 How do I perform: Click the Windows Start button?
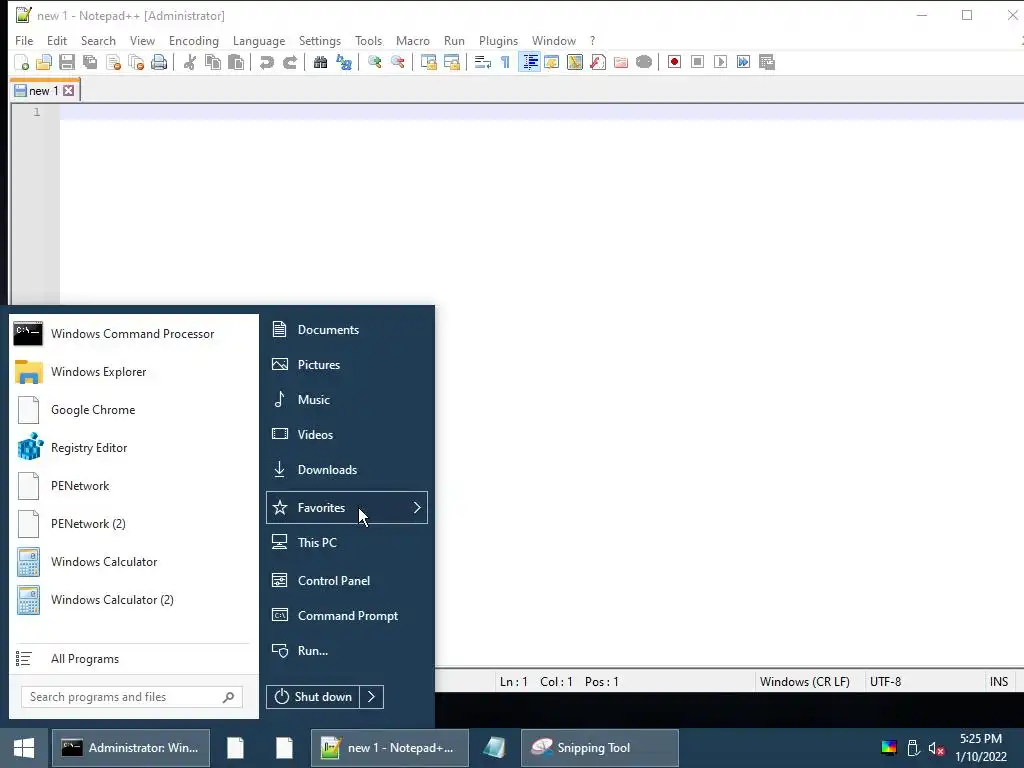24,748
